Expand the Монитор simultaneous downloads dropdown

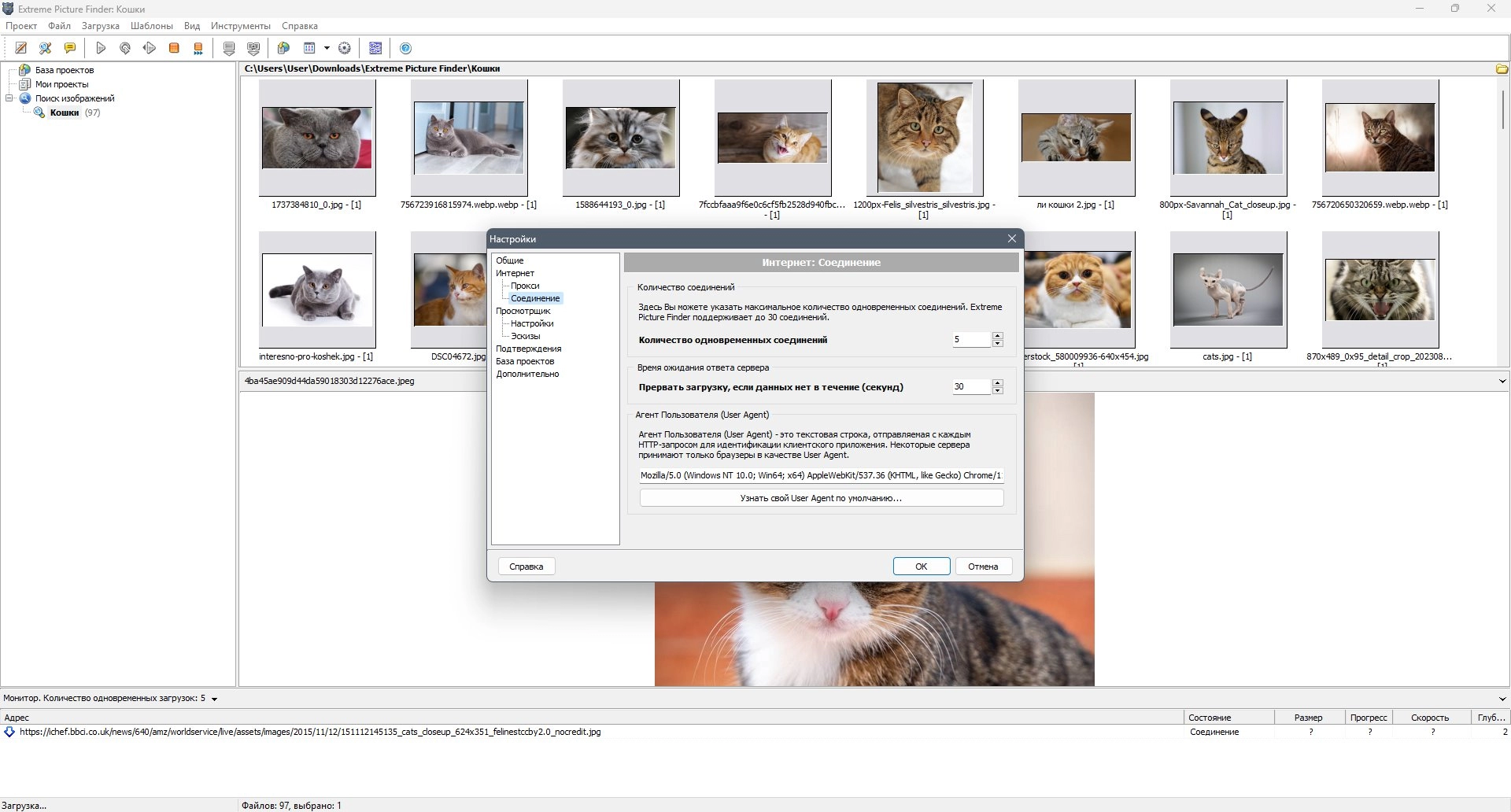[x=214, y=699]
